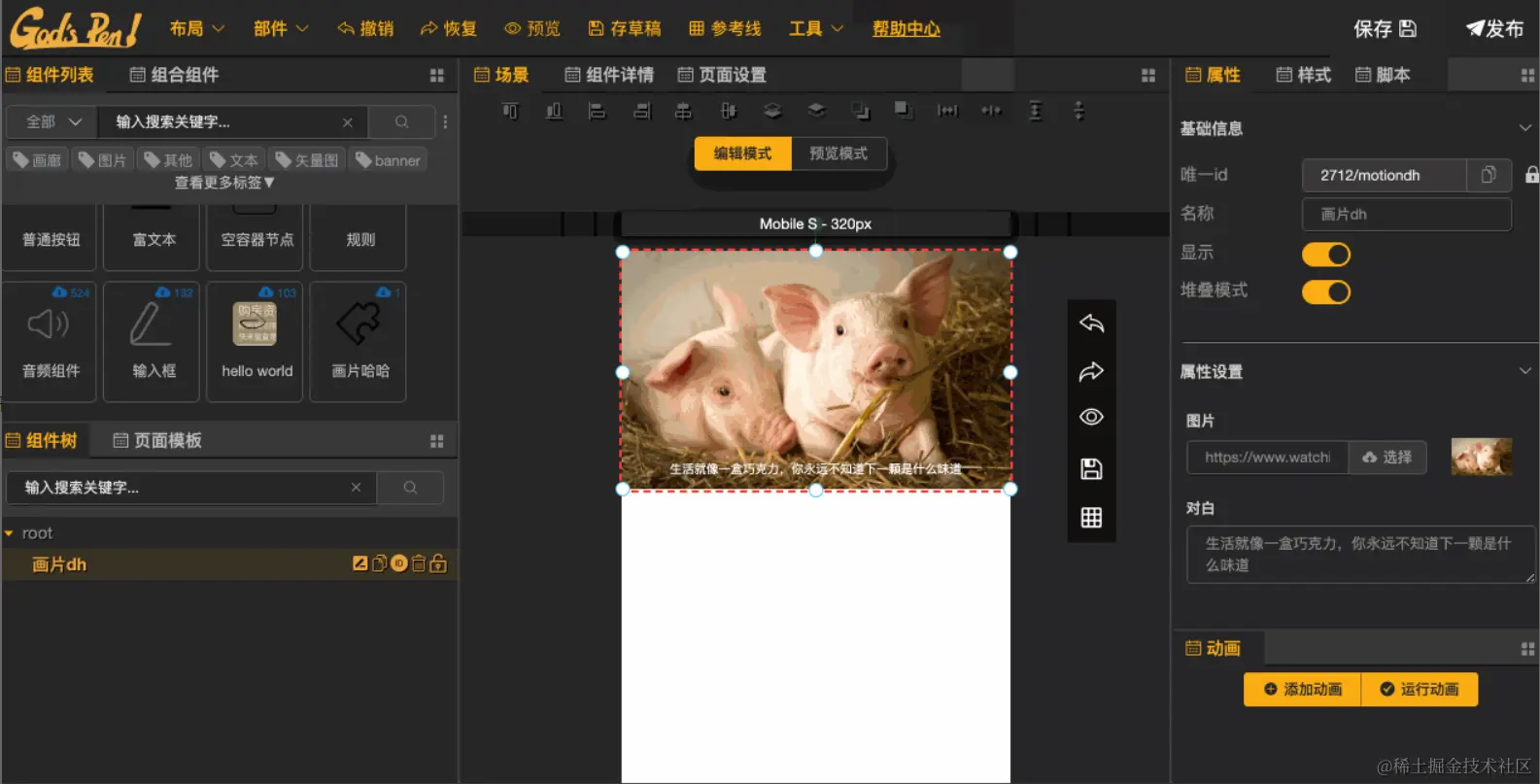This screenshot has width=1540, height=784.
Task: Click the floppy disk save icon beside canvas
Action: 1091,469
